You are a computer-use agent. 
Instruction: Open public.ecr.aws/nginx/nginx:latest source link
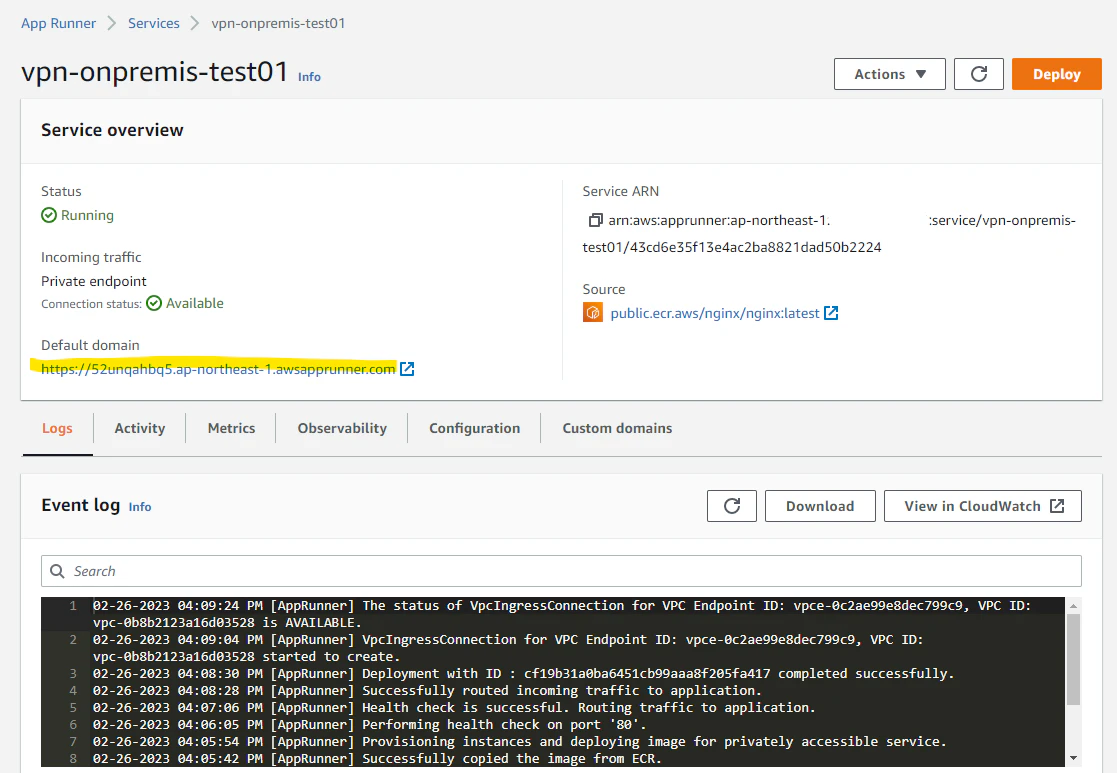coord(715,313)
